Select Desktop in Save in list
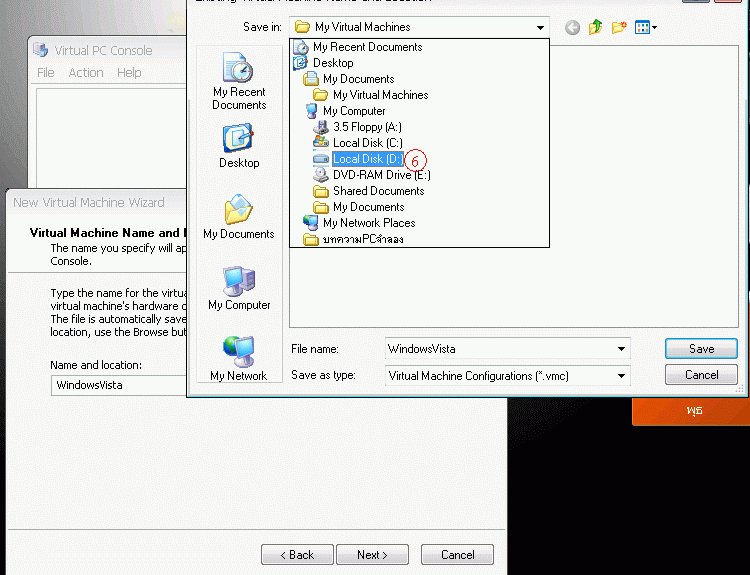 pyautogui.click(x=324, y=63)
